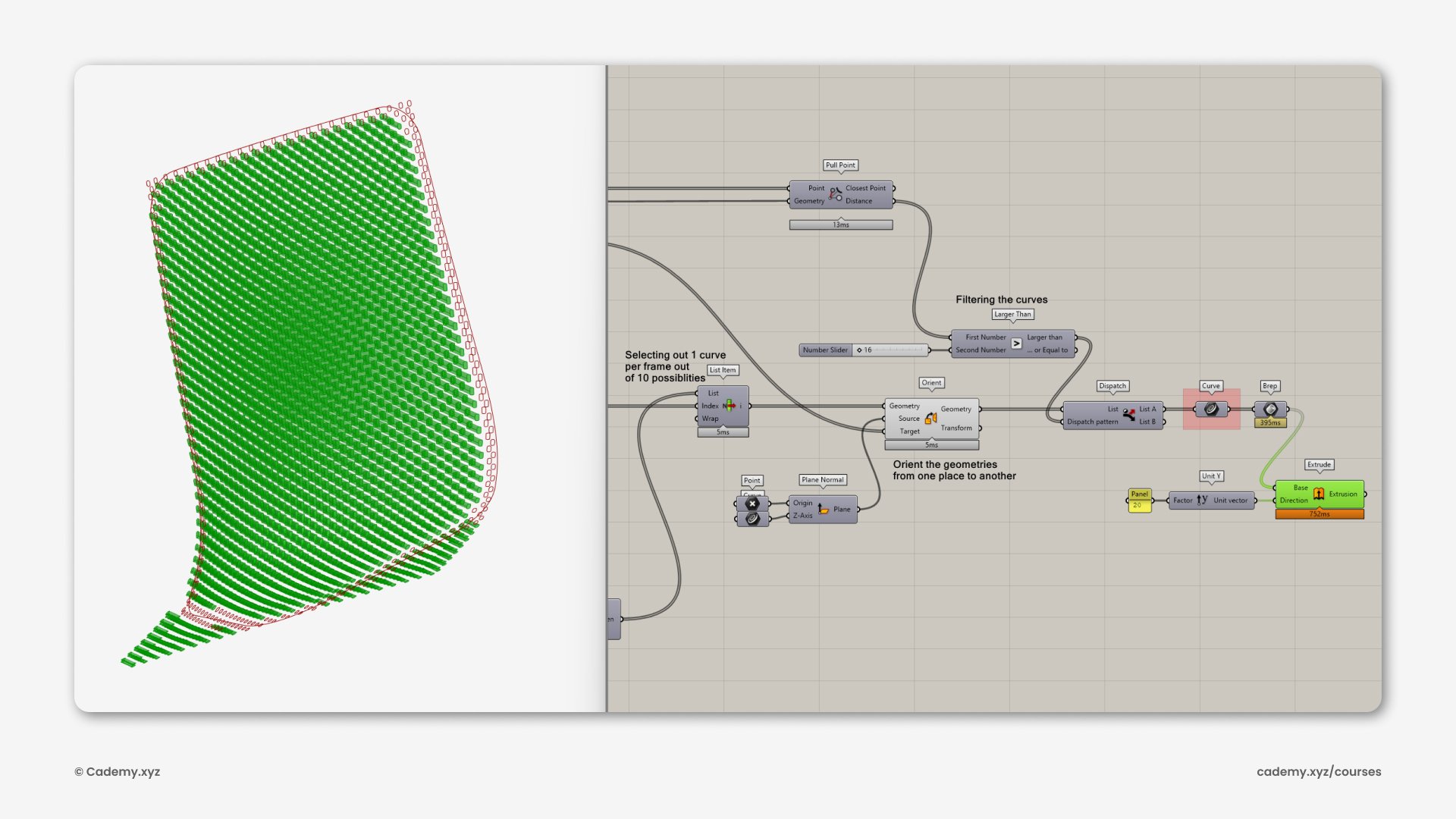Click the Number Slider name label

[x=826, y=350]
